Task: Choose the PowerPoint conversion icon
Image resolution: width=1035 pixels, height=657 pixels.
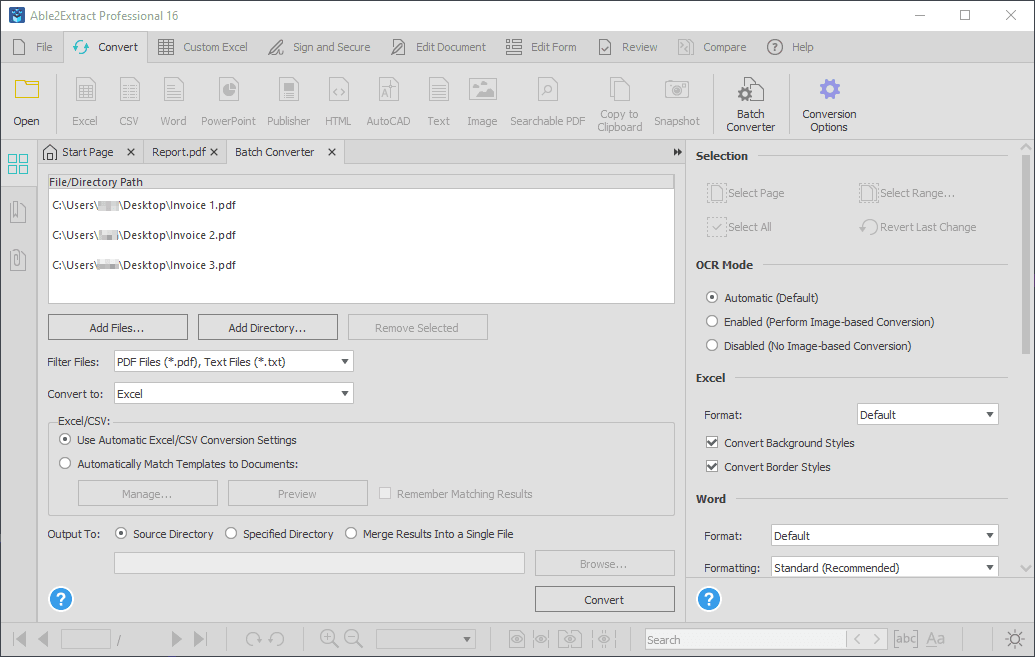Action: [228, 90]
